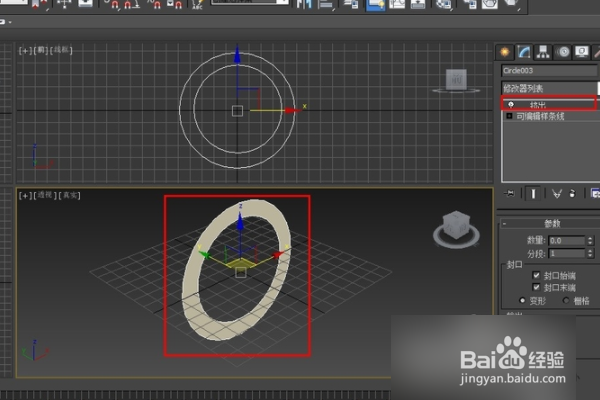Open the Display panel tab
This screenshot has height=400, width=600.
coord(582,52)
